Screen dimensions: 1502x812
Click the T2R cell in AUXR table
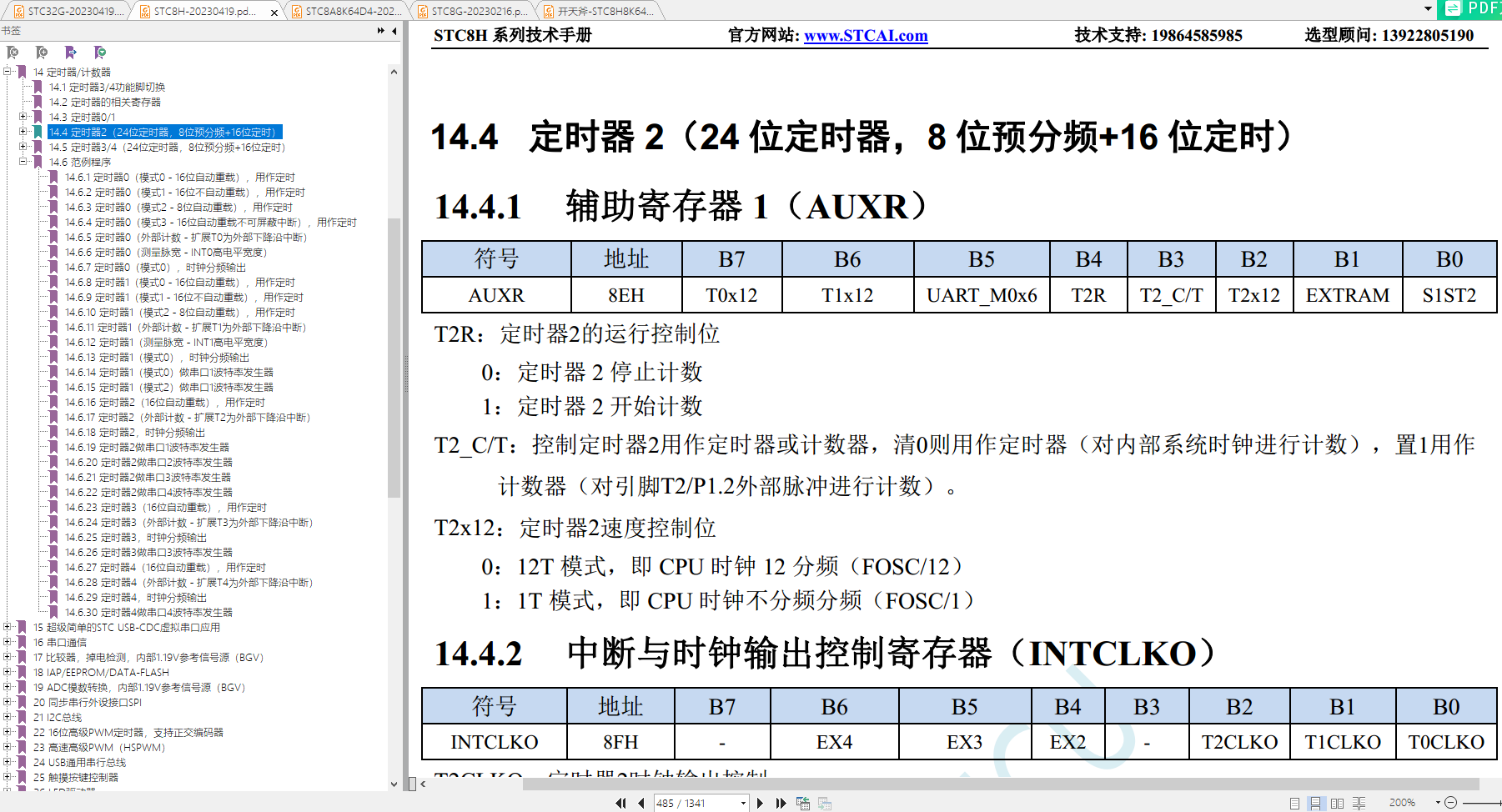click(x=1088, y=295)
